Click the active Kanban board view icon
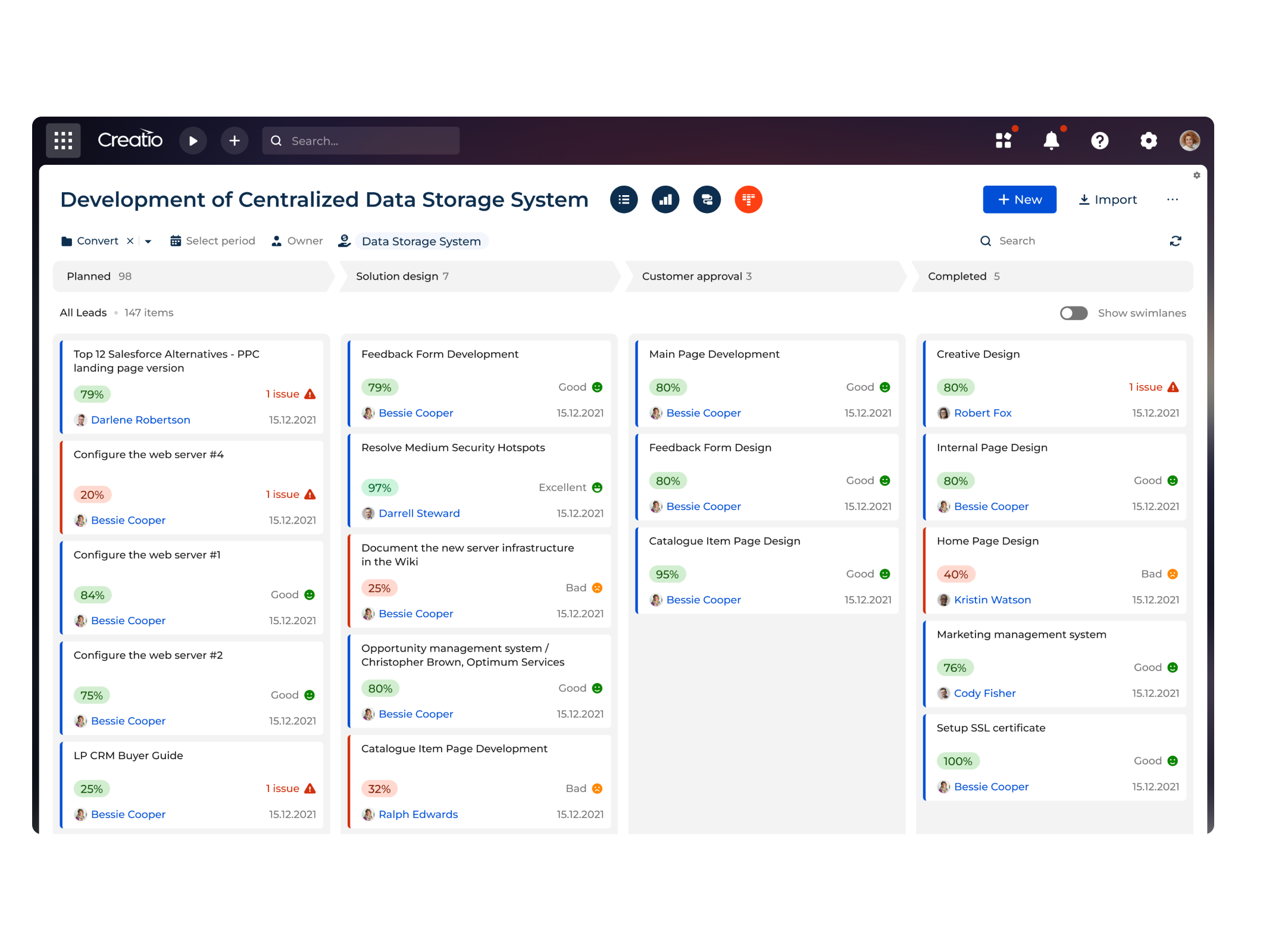1288x952 pixels. (749, 199)
